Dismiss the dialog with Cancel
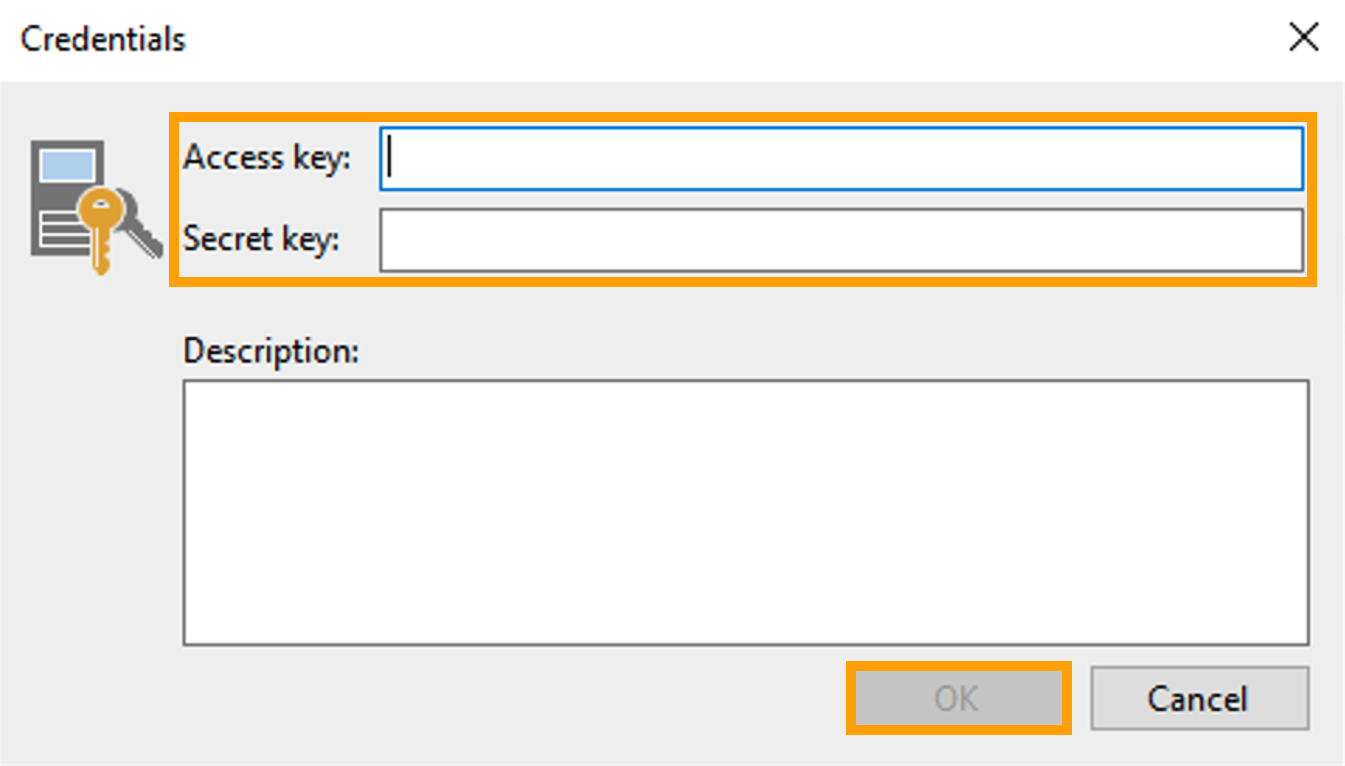The width and height of the screenshot is (1345, 766). pyautogui.click(x=1198, y=698)
